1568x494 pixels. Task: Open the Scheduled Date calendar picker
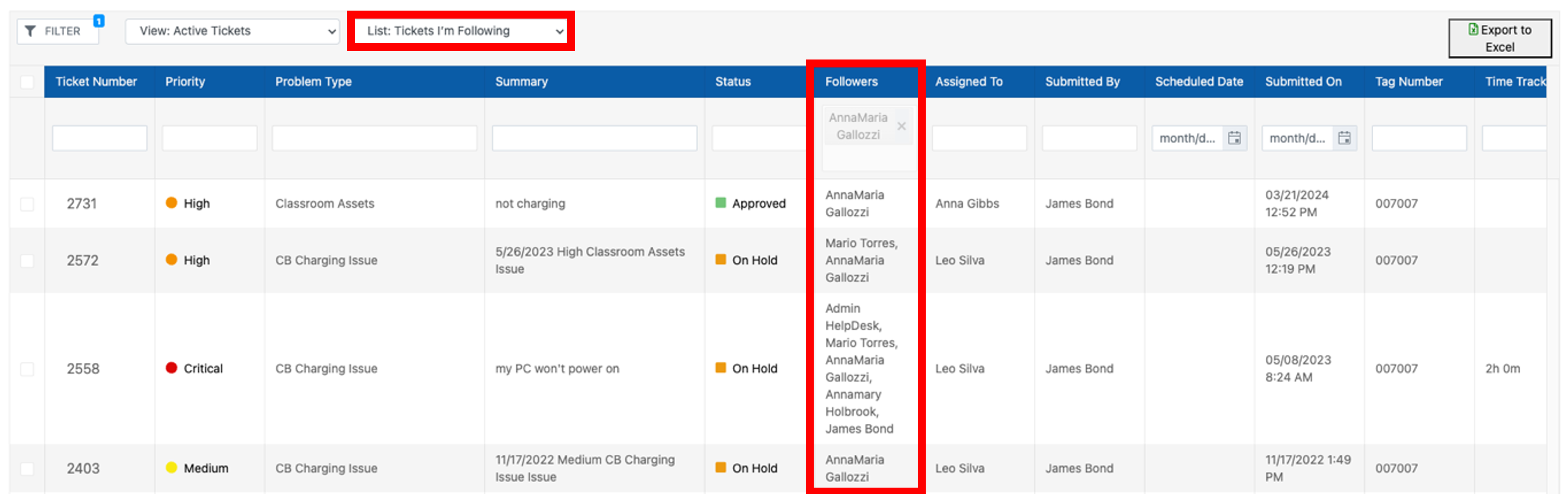coord(1234,138)
